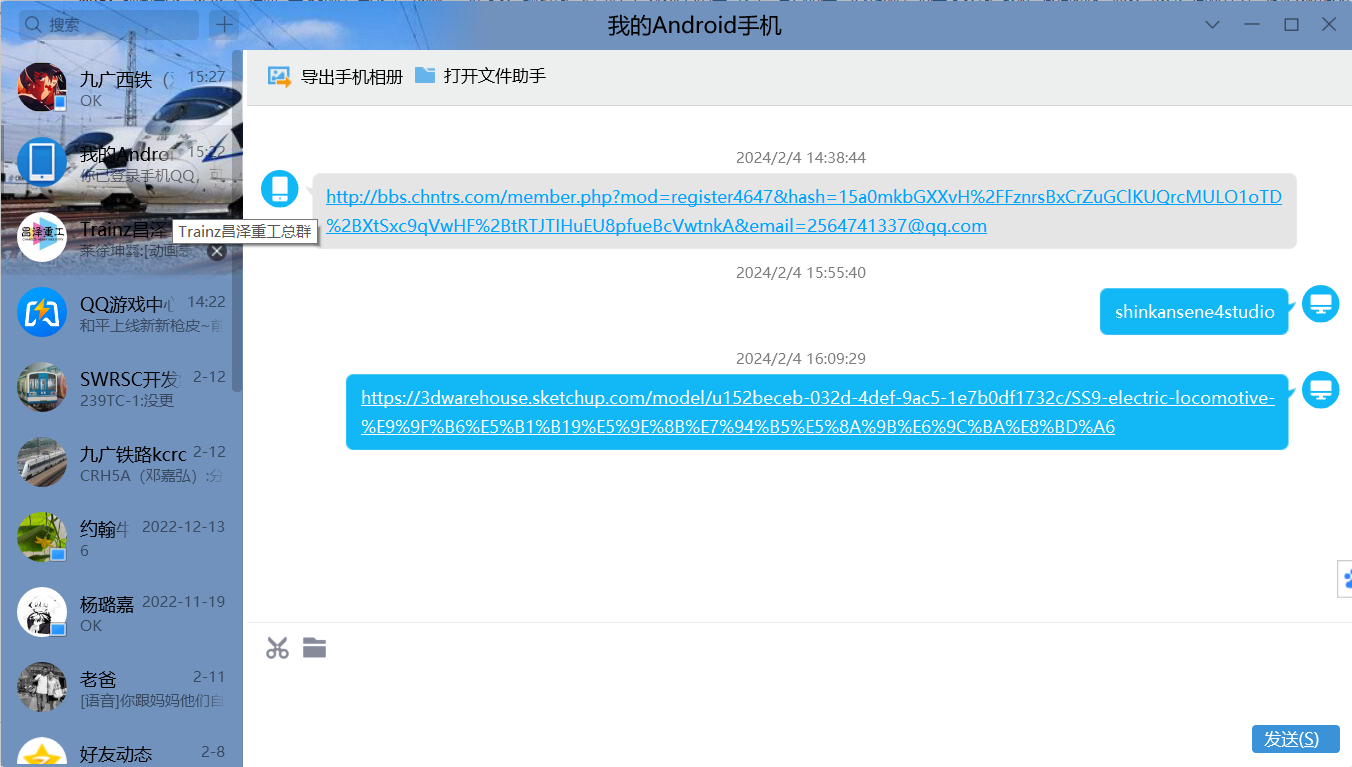Open the 九广铁路kcrc conversation

(121, 463)
